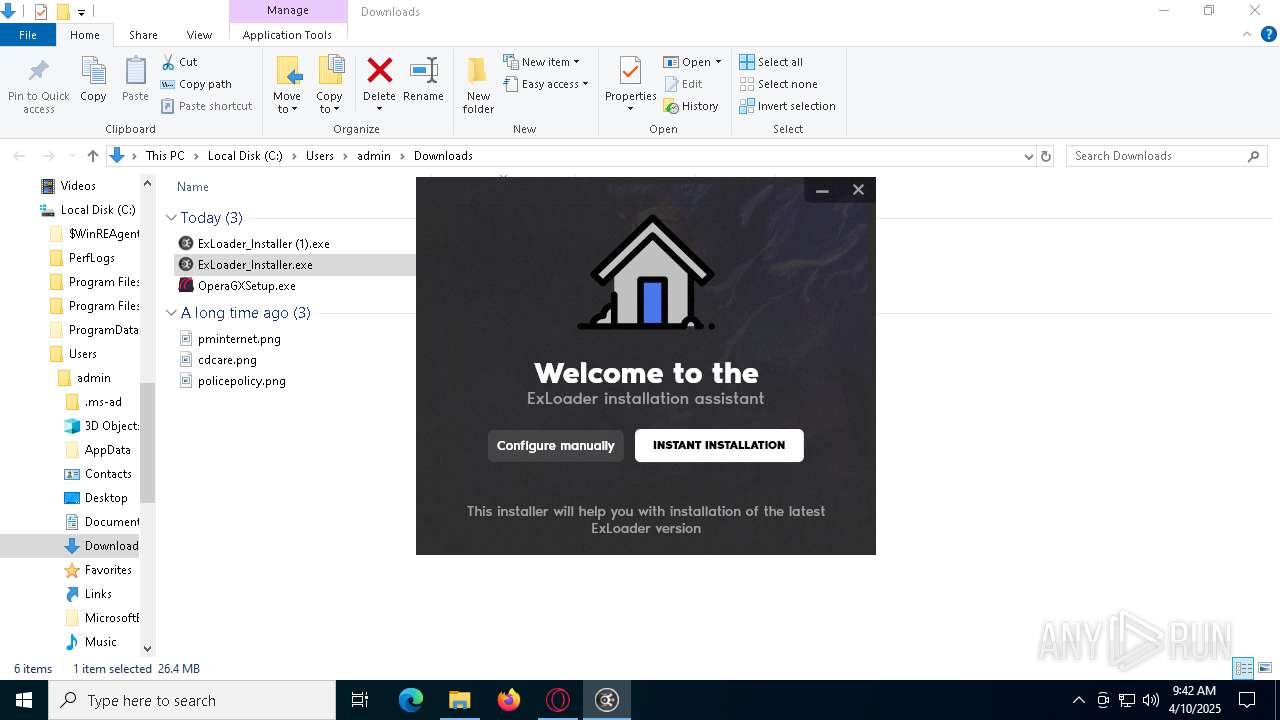The width and height of the screenshot is (1280, 720).
Task: Click Select all in ribbon
Action: point(771,62)
